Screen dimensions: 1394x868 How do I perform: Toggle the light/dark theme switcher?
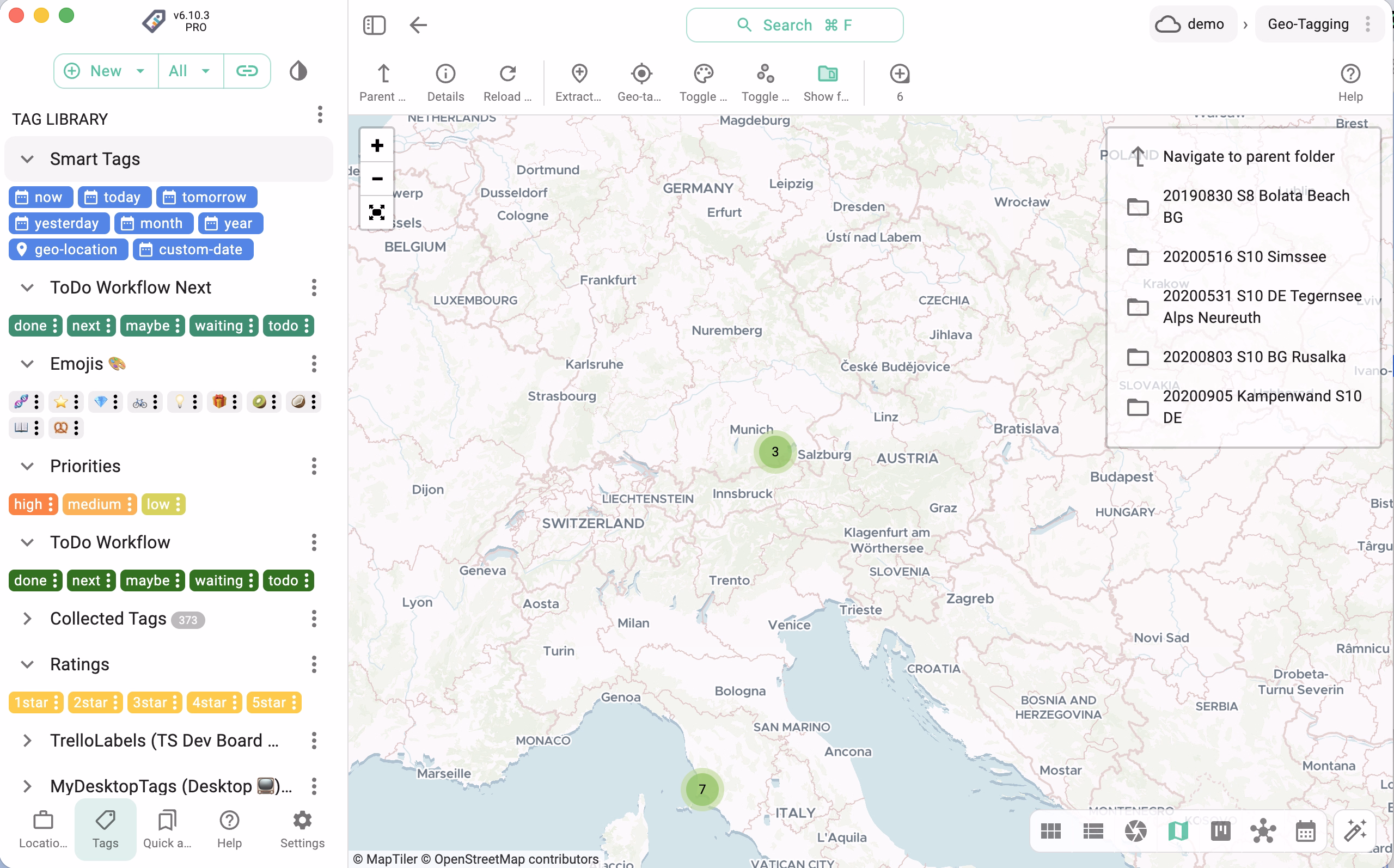[298, 71]
